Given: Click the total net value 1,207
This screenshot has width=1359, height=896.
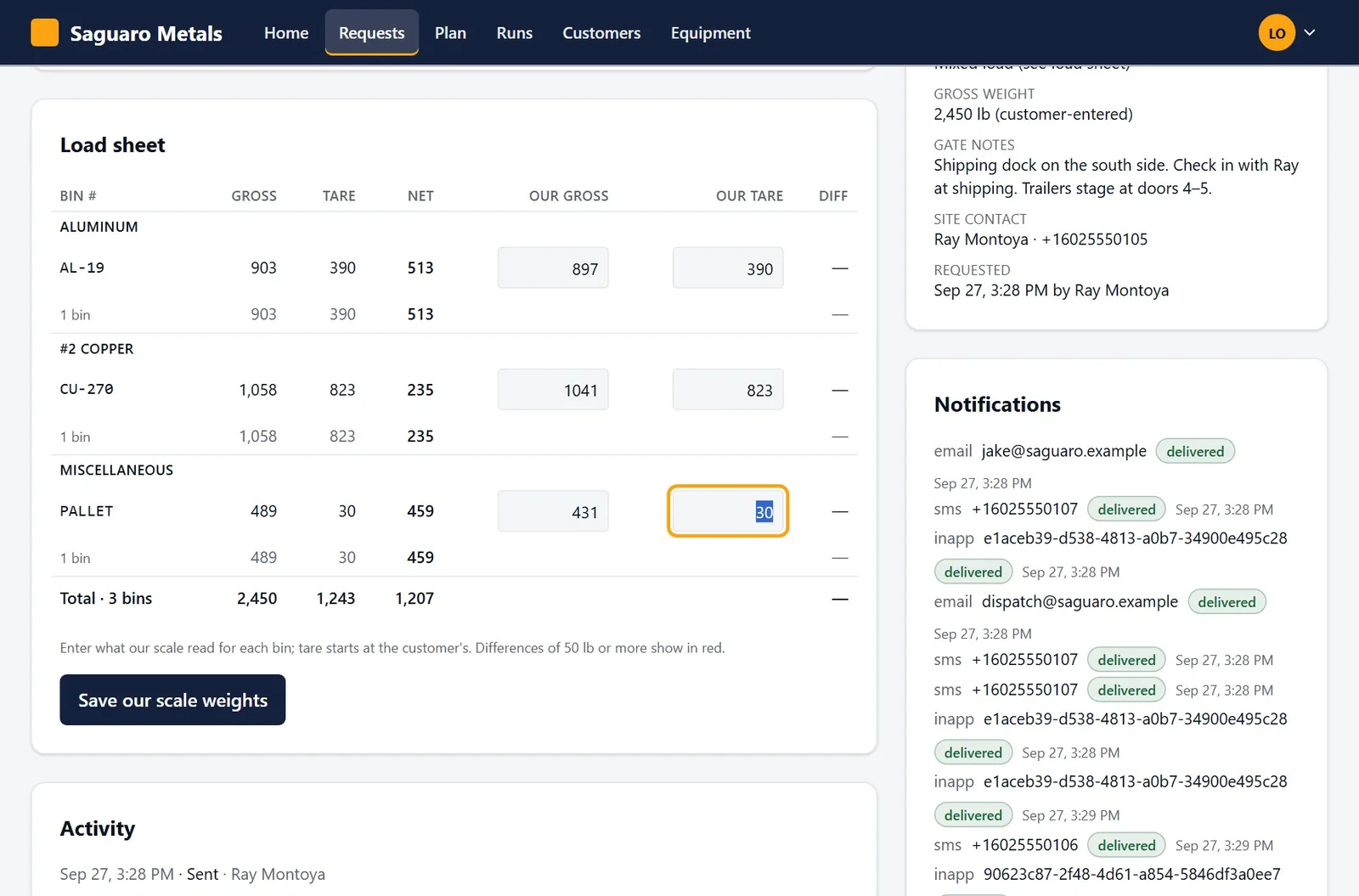Looking at the screenshot, I should coord(414,598).
